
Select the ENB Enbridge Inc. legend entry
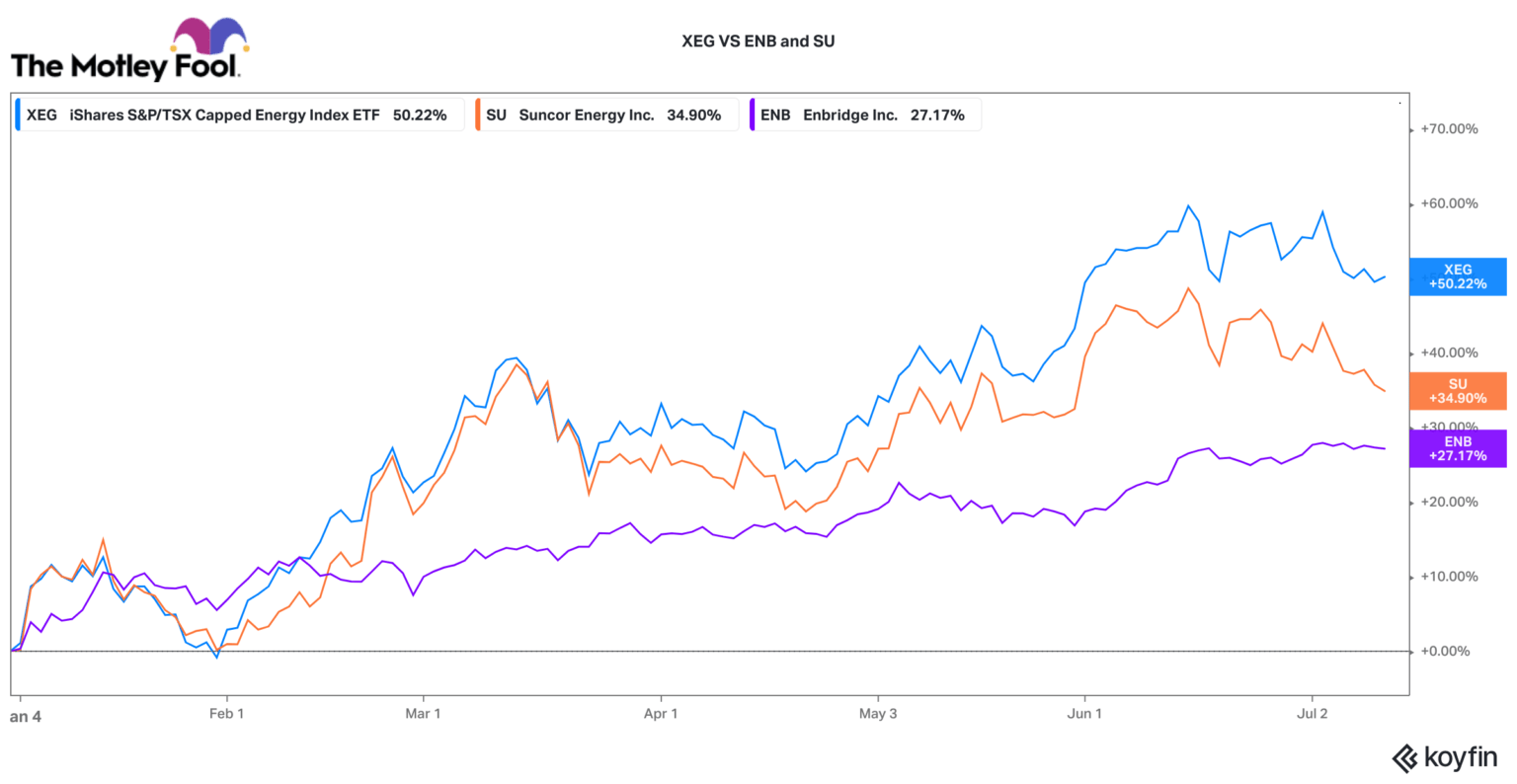coord(865,115)
